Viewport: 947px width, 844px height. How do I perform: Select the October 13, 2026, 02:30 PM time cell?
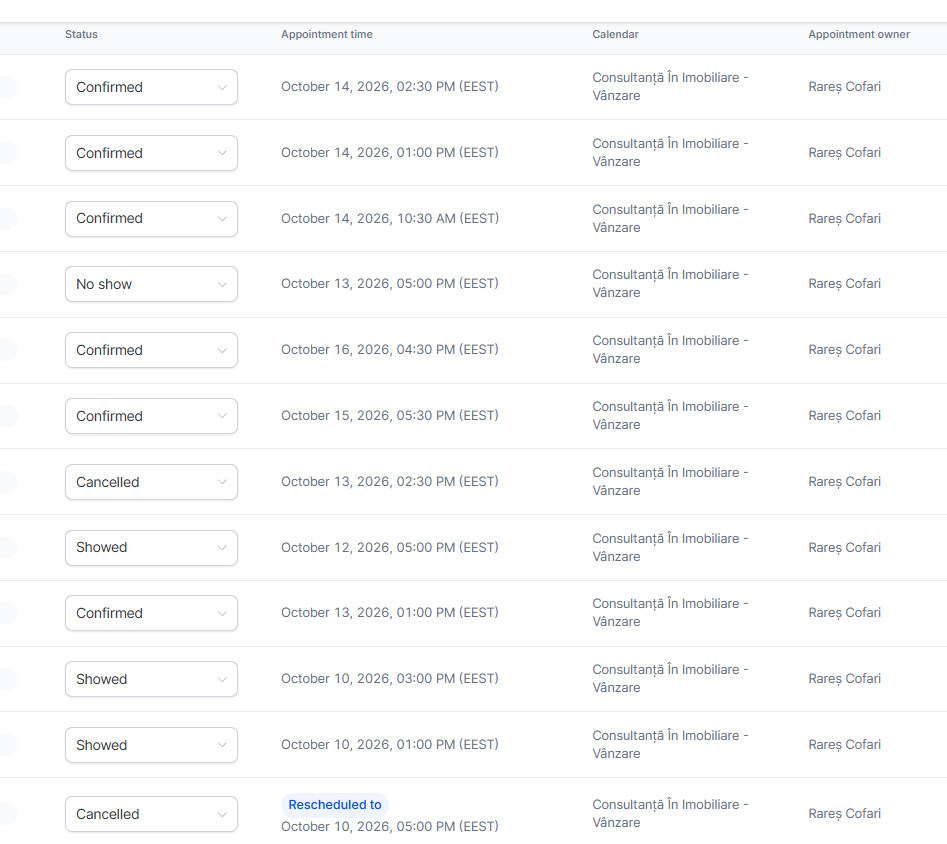tap(390, 481)
